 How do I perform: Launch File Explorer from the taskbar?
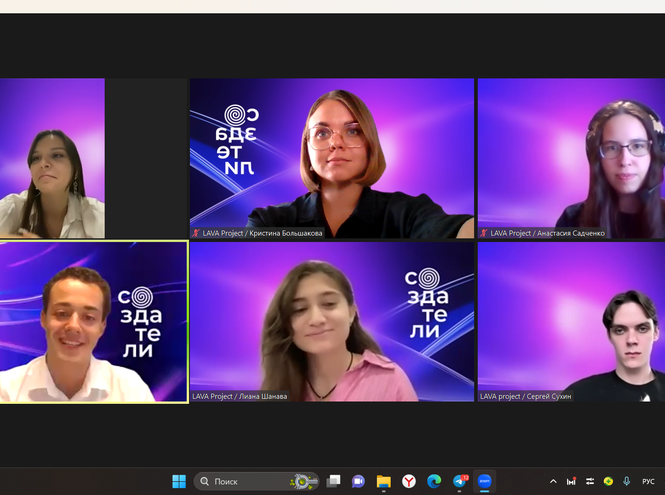click(x=384, y=481)
